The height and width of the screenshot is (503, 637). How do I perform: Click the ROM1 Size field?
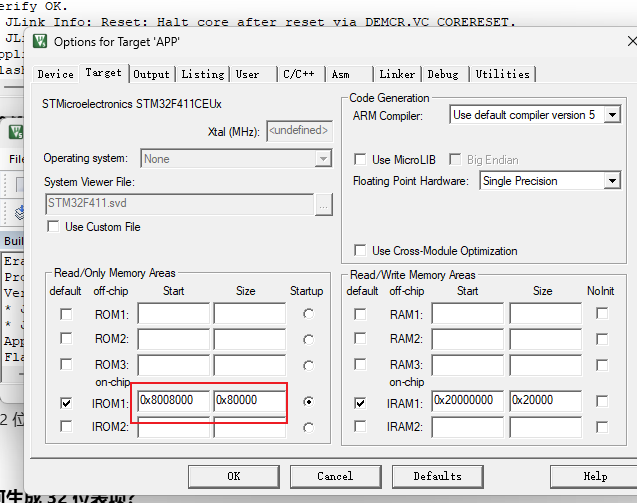tap(249, 314)
